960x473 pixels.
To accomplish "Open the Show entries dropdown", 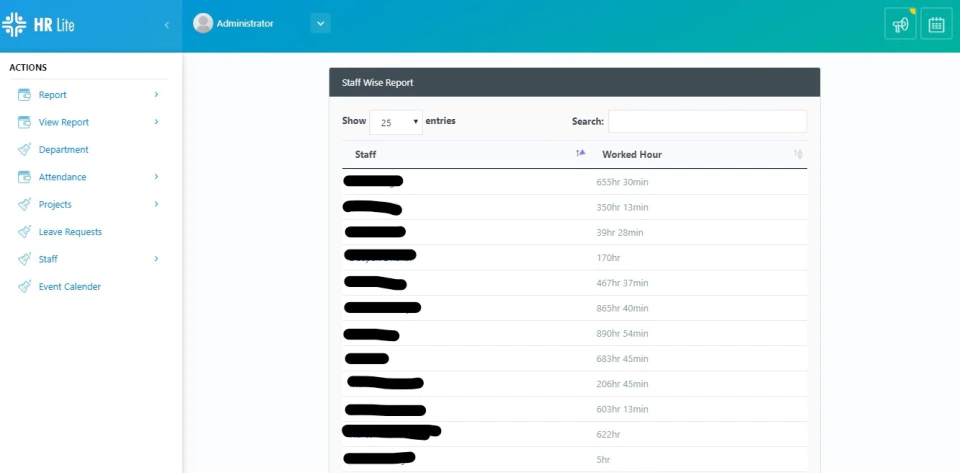I will 396,122.
